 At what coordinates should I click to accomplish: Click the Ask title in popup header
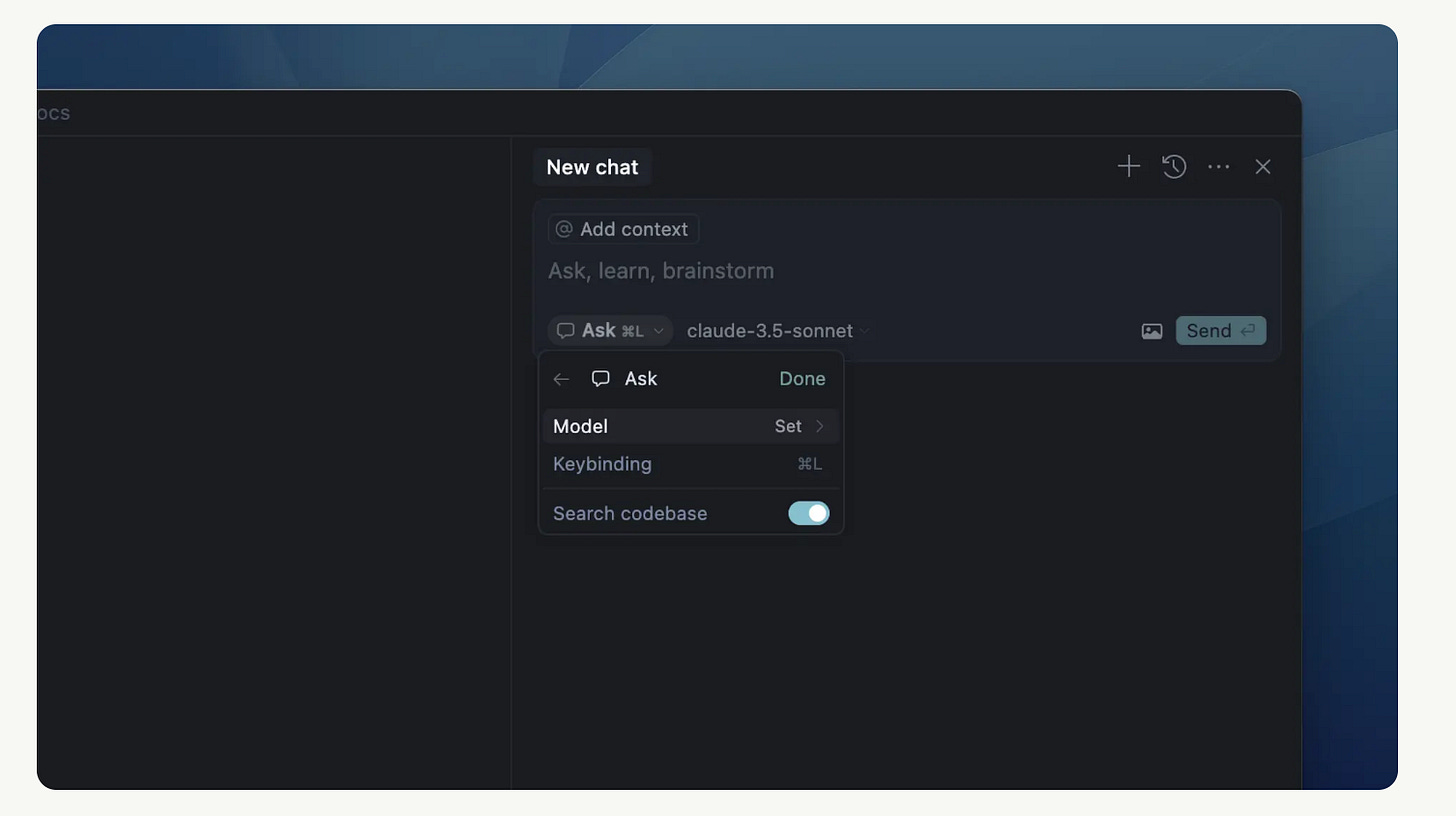click(641, 379)
